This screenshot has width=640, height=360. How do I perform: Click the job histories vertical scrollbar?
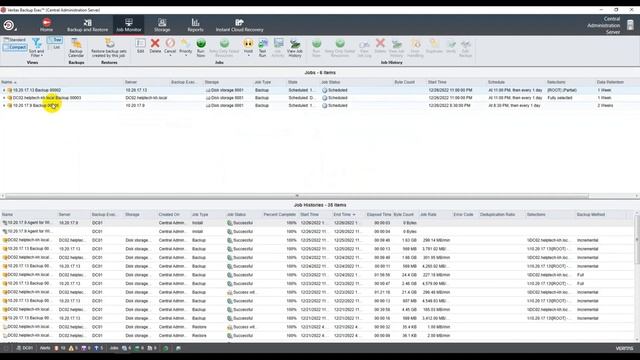click(x=637, y=239)
